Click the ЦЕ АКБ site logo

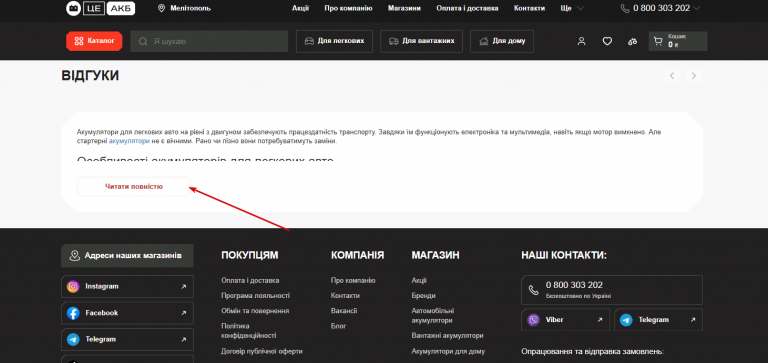[x=100, y=8]
